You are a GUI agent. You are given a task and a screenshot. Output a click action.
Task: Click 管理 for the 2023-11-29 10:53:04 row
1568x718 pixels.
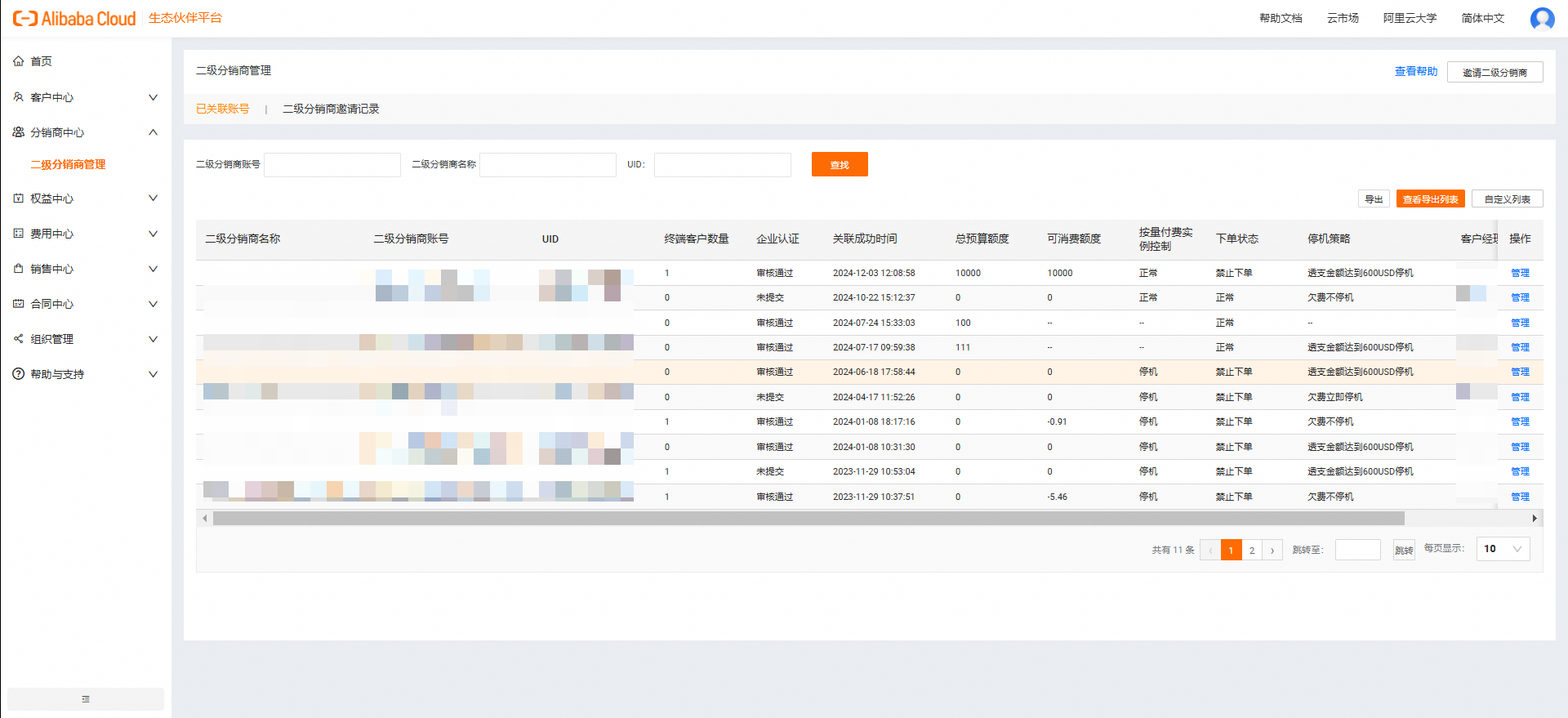point(1520,472)
